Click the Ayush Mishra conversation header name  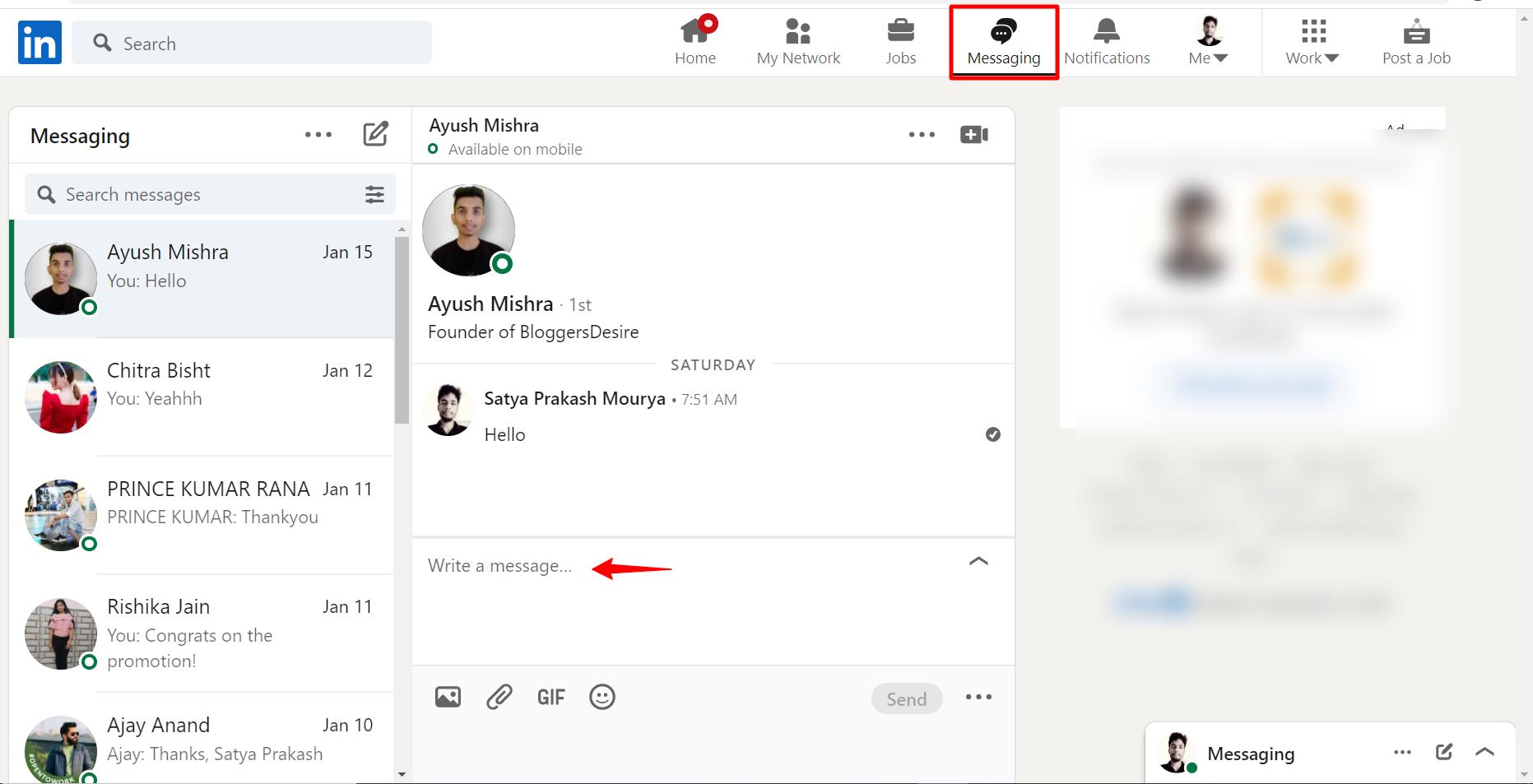click(484, 126)
